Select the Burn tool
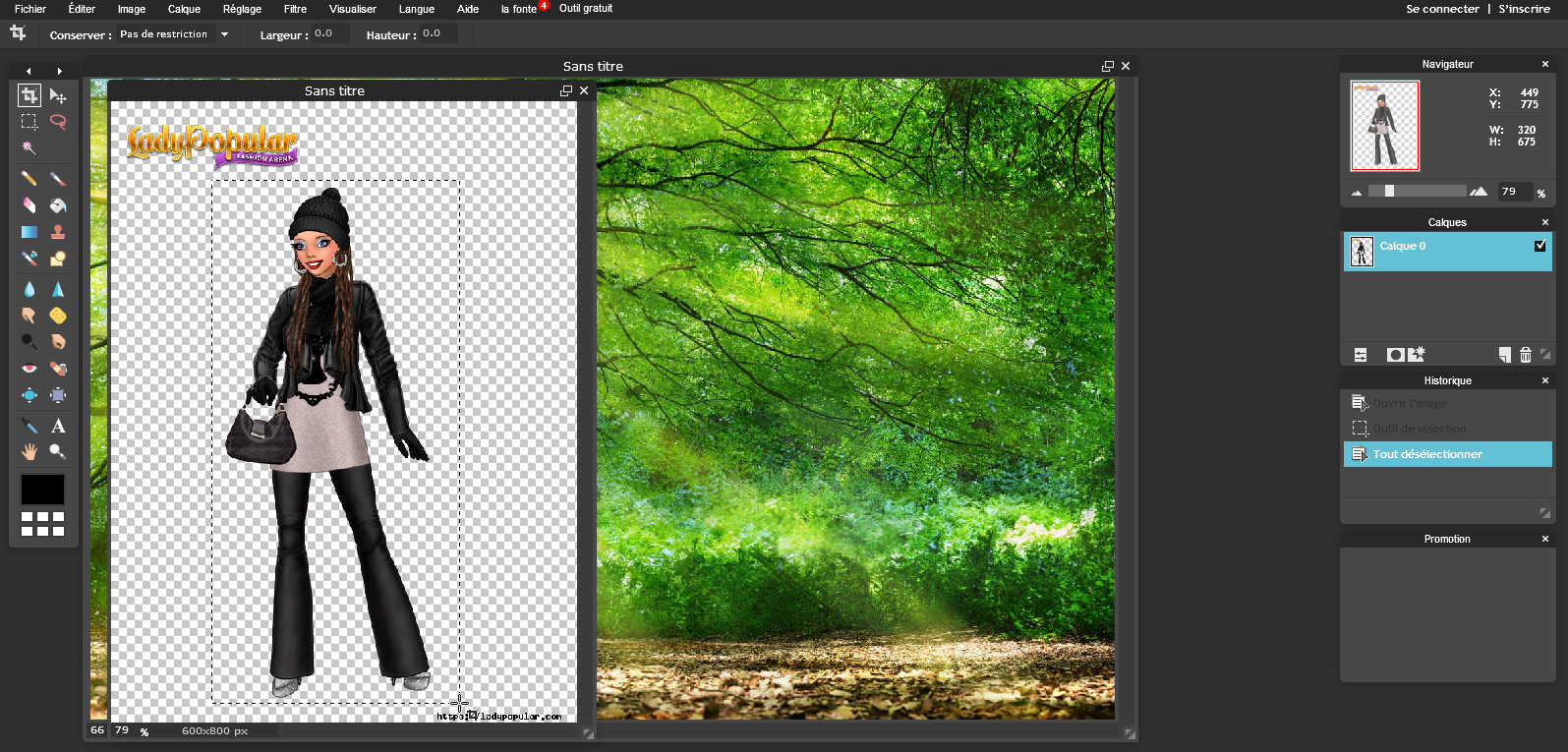Viewport: 1568px width, 752px height. coord(58,342)
